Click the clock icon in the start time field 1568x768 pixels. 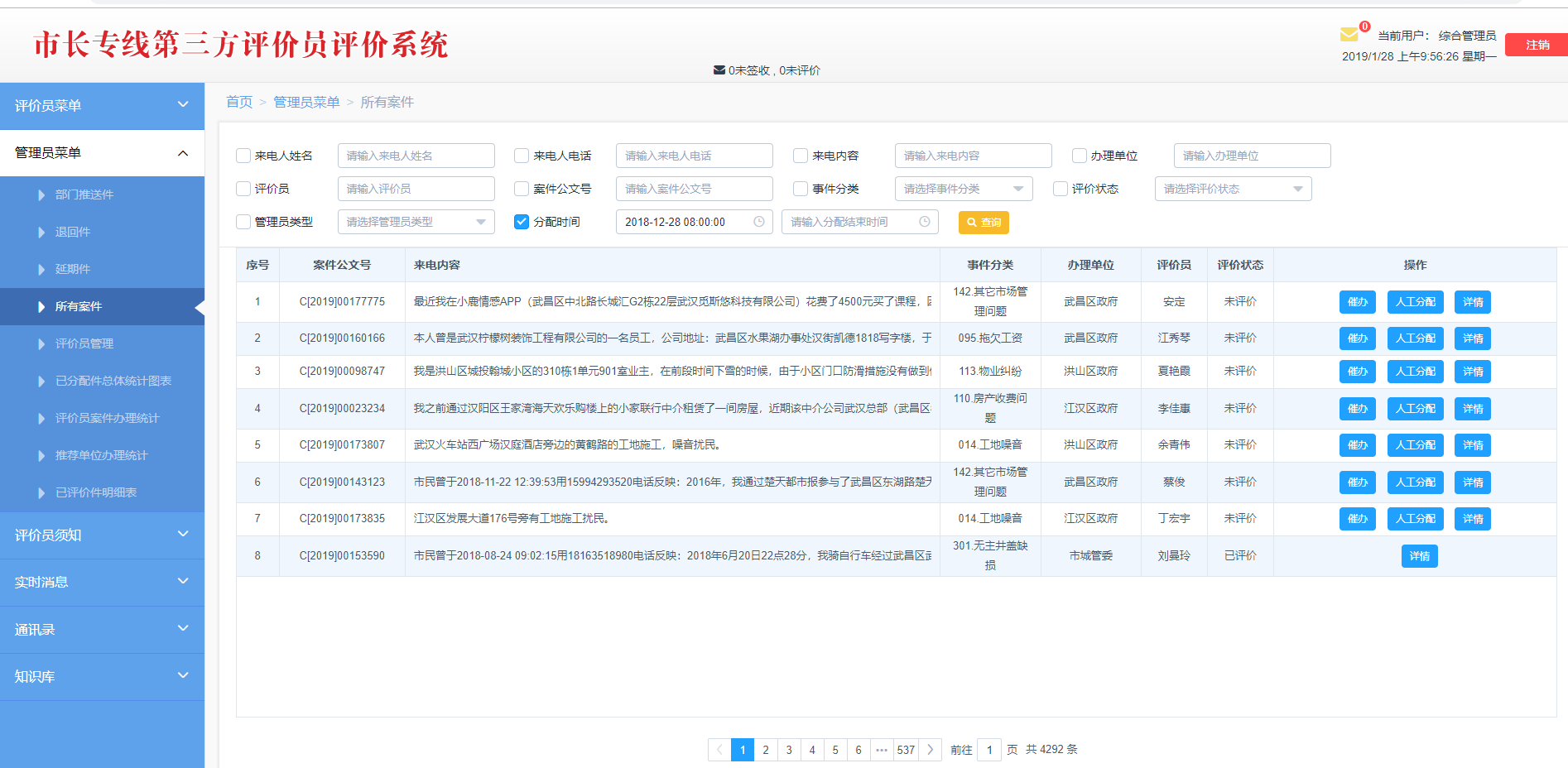click(758, 222)
